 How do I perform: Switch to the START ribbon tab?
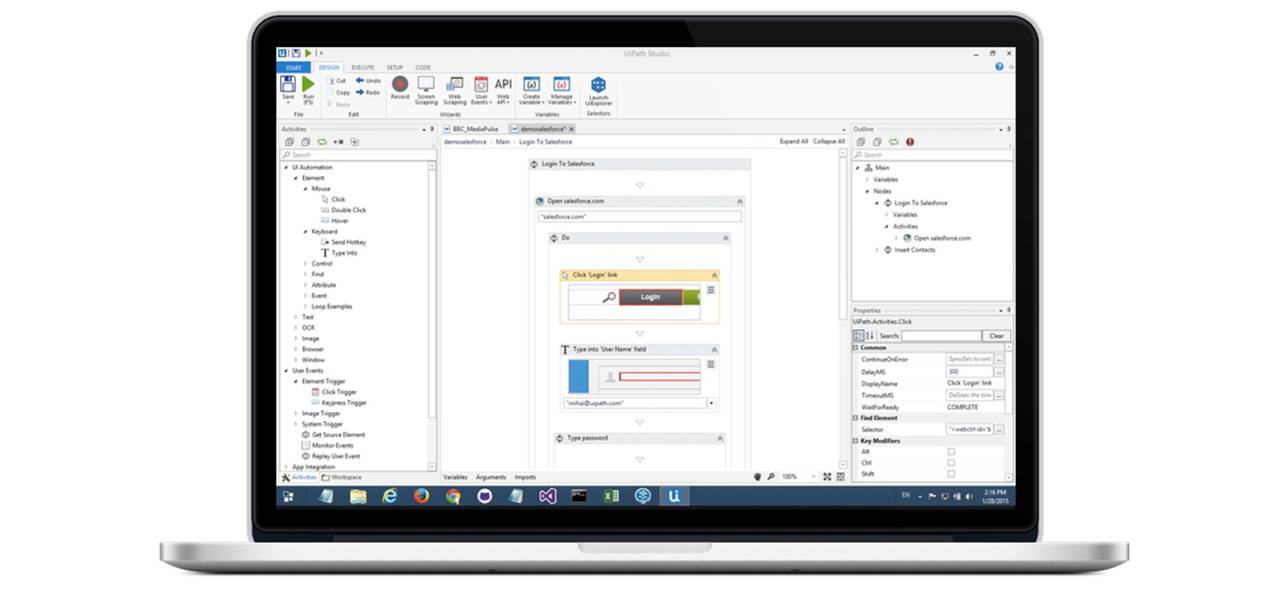pyautogui.click(x=294, y=67)
